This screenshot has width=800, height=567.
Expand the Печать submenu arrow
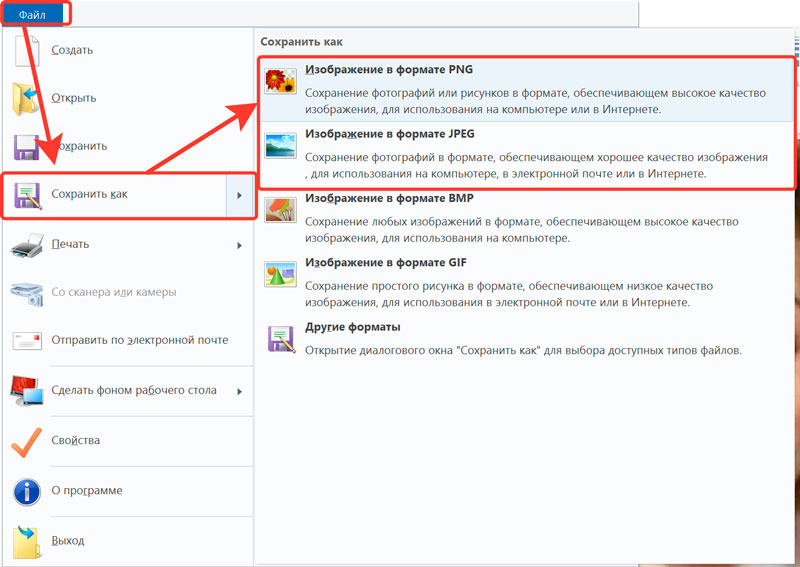click(x=239, y=245)
